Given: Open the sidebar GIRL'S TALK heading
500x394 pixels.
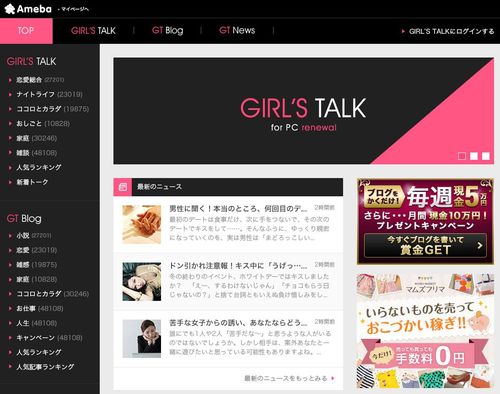Looking at the screenshot, I should click(31, 61).
